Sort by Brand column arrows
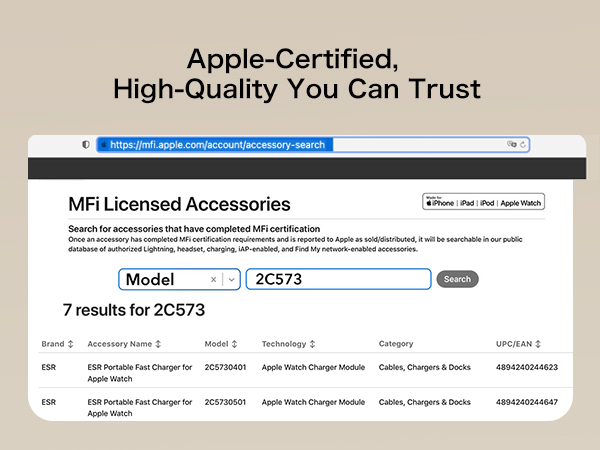Image resolution: width=600 pixels, height=450 pixels. coord(70,344)
